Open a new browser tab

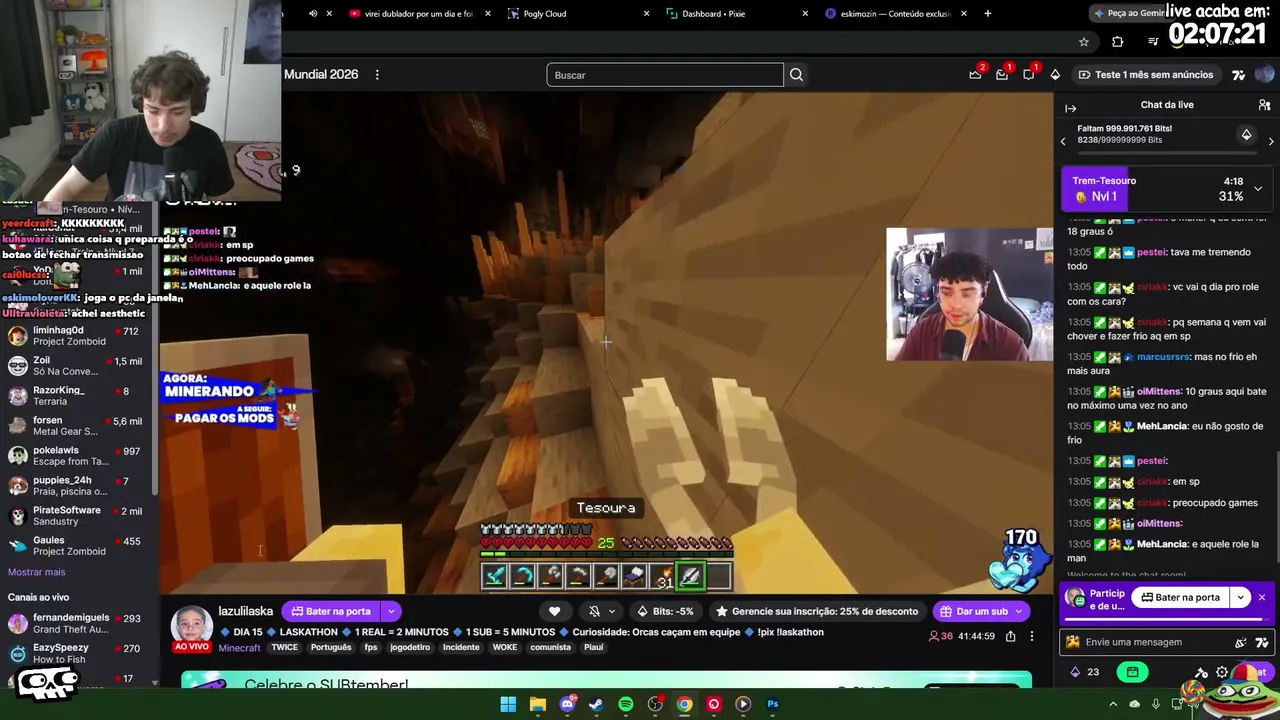(x=988, y=14)
